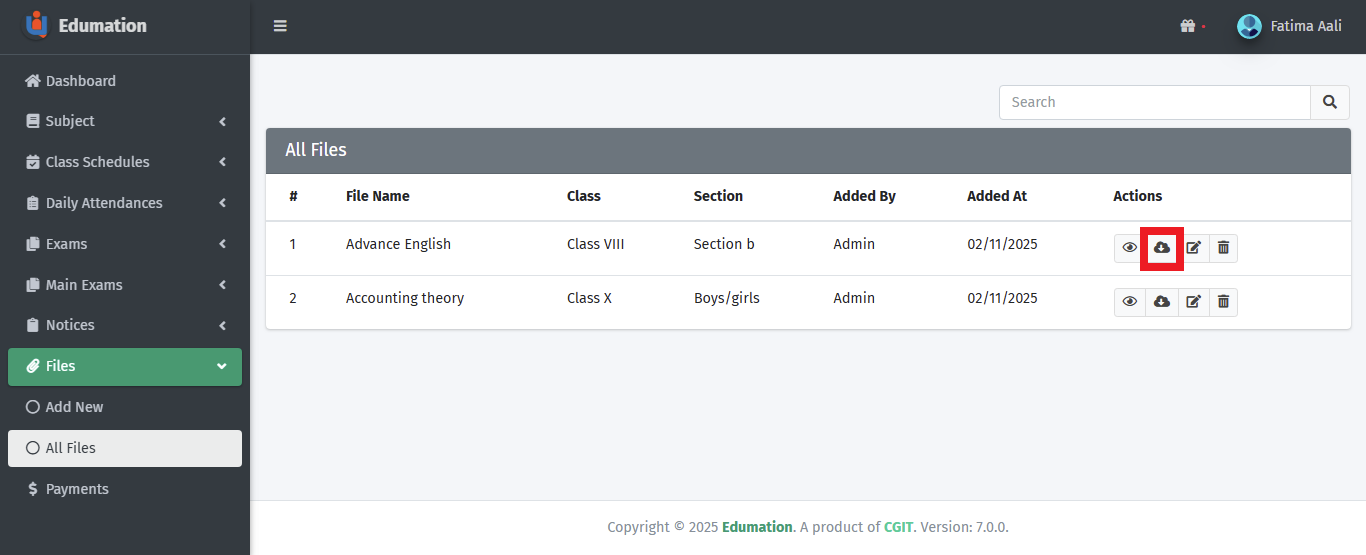
Task: Delete the Accounting theory file
Action: (x=1223, y=302)
